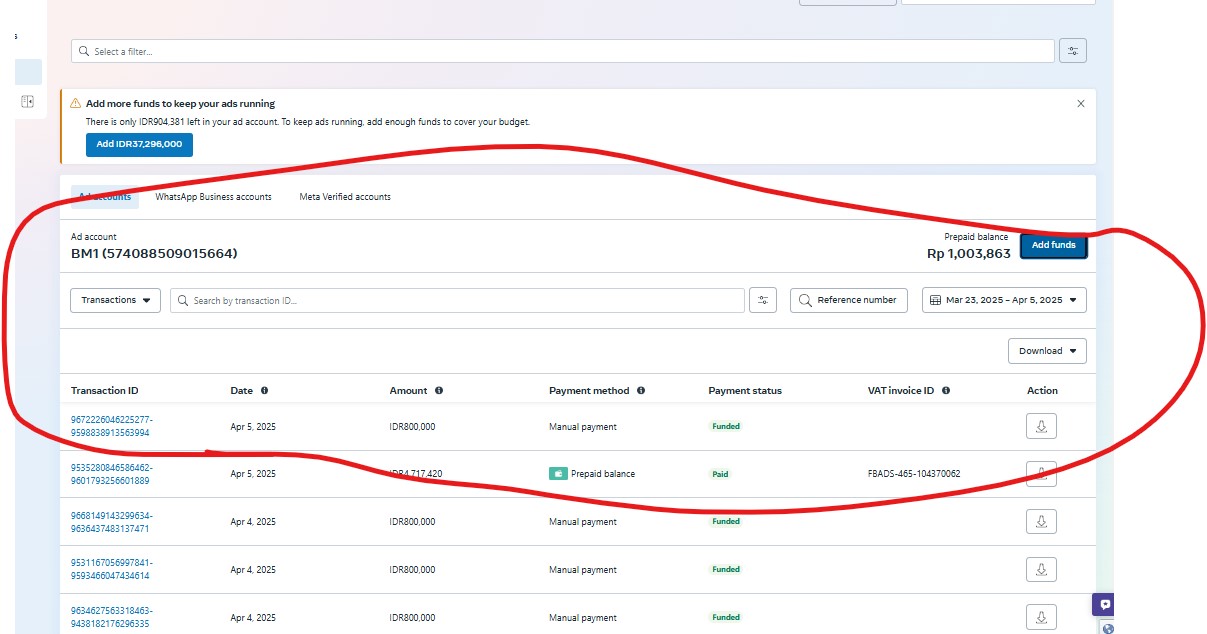Toggle the left sidebar panel icon

(x=28, y=101)
